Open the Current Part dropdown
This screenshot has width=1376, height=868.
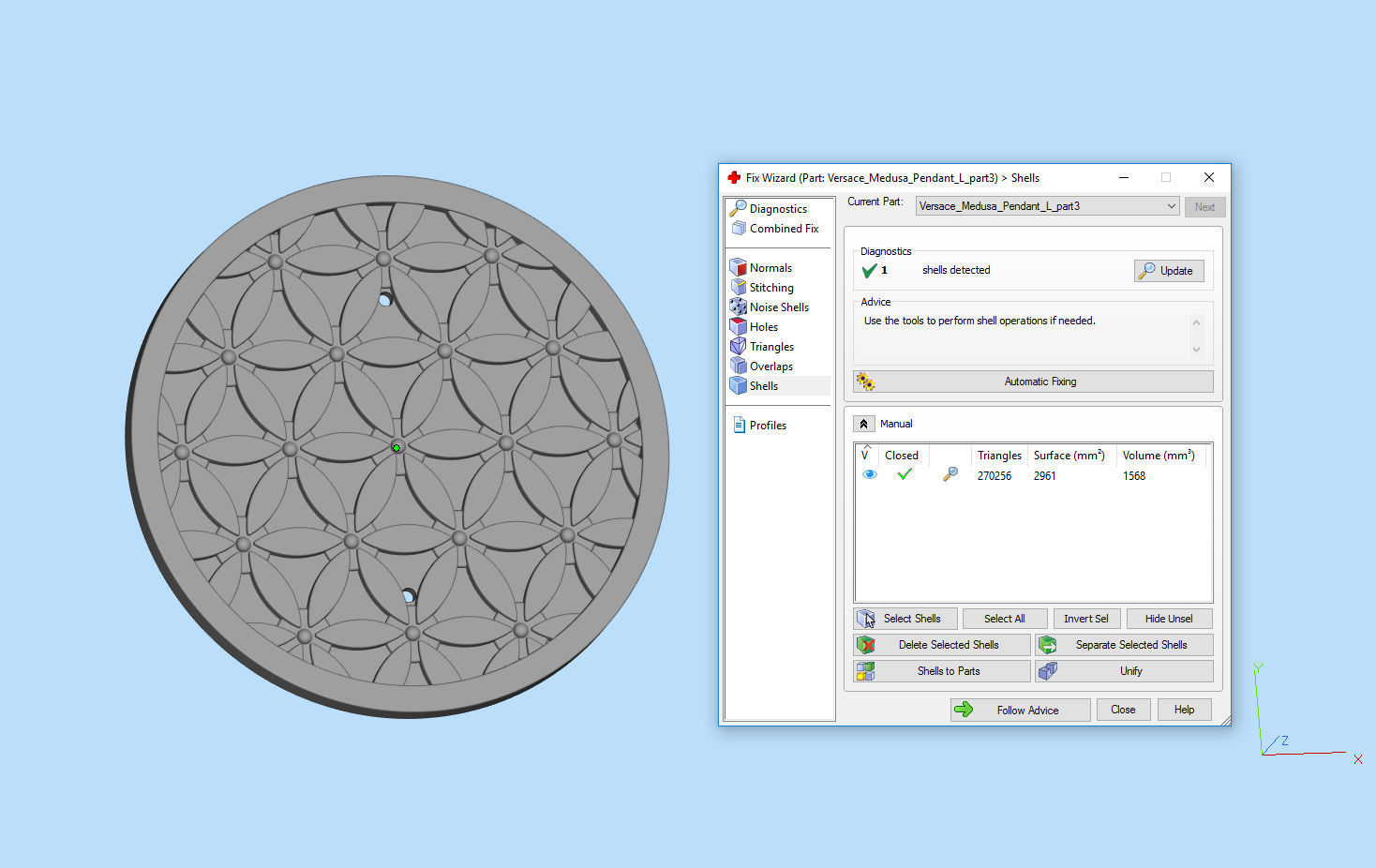point(1047,206)
